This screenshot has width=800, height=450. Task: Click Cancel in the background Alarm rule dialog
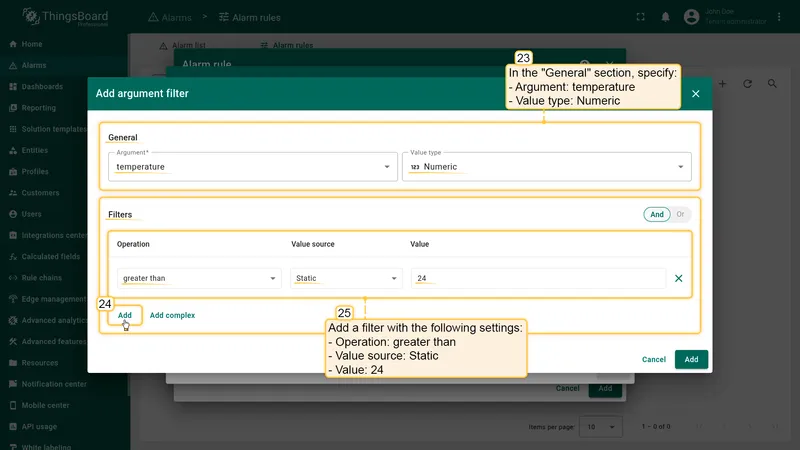point(567,388)
